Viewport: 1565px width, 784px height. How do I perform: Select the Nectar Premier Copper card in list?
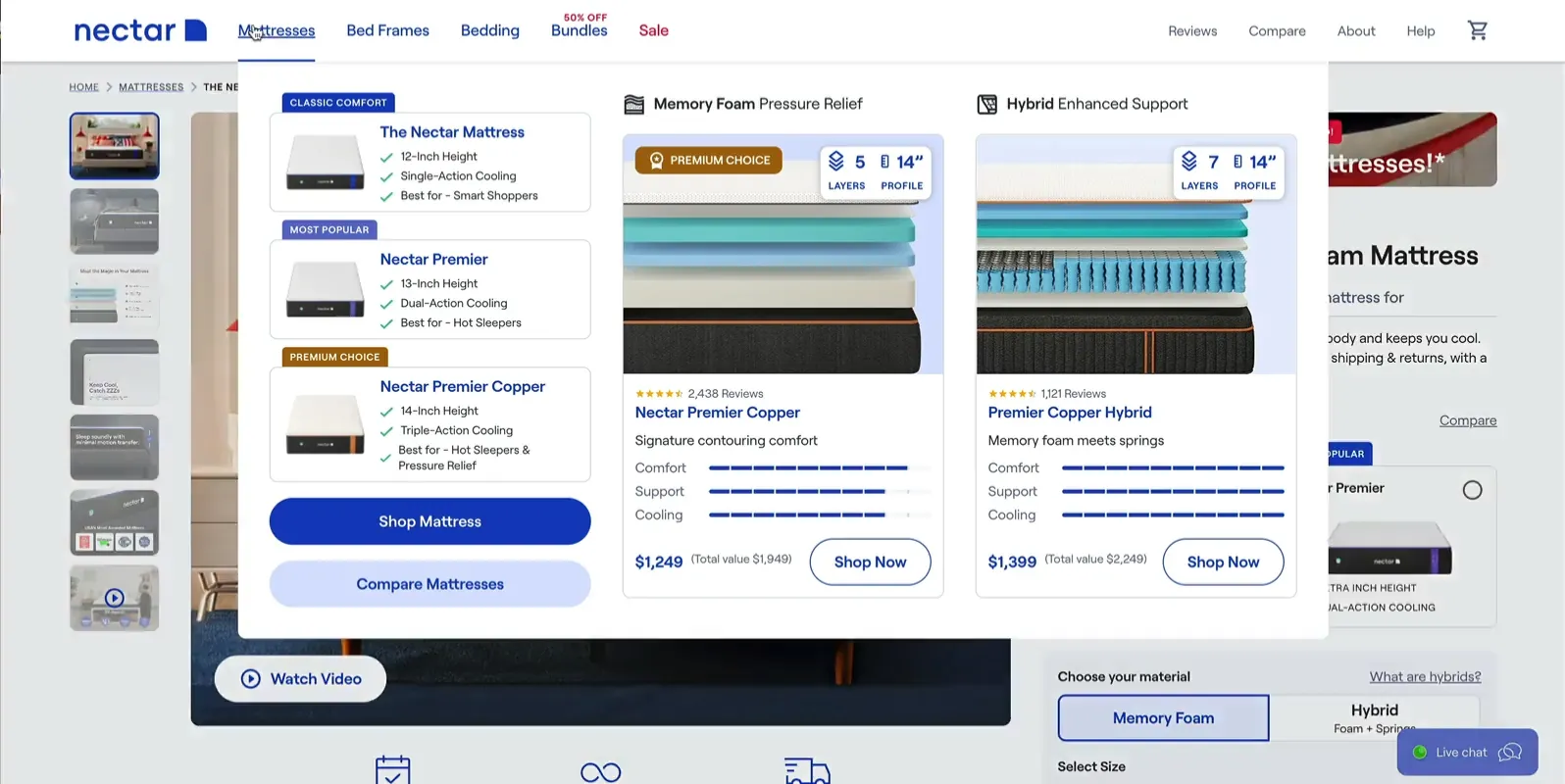pyautogui.click(x=429, y=424)
